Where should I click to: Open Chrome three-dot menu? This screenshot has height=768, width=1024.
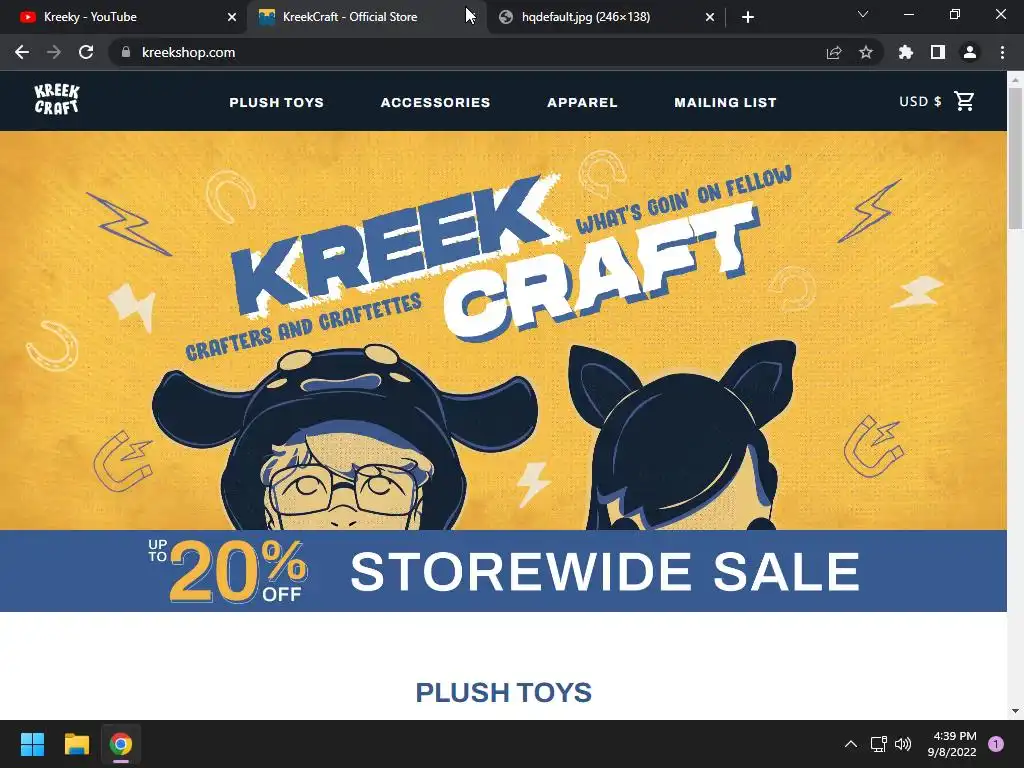[1002, 52]
